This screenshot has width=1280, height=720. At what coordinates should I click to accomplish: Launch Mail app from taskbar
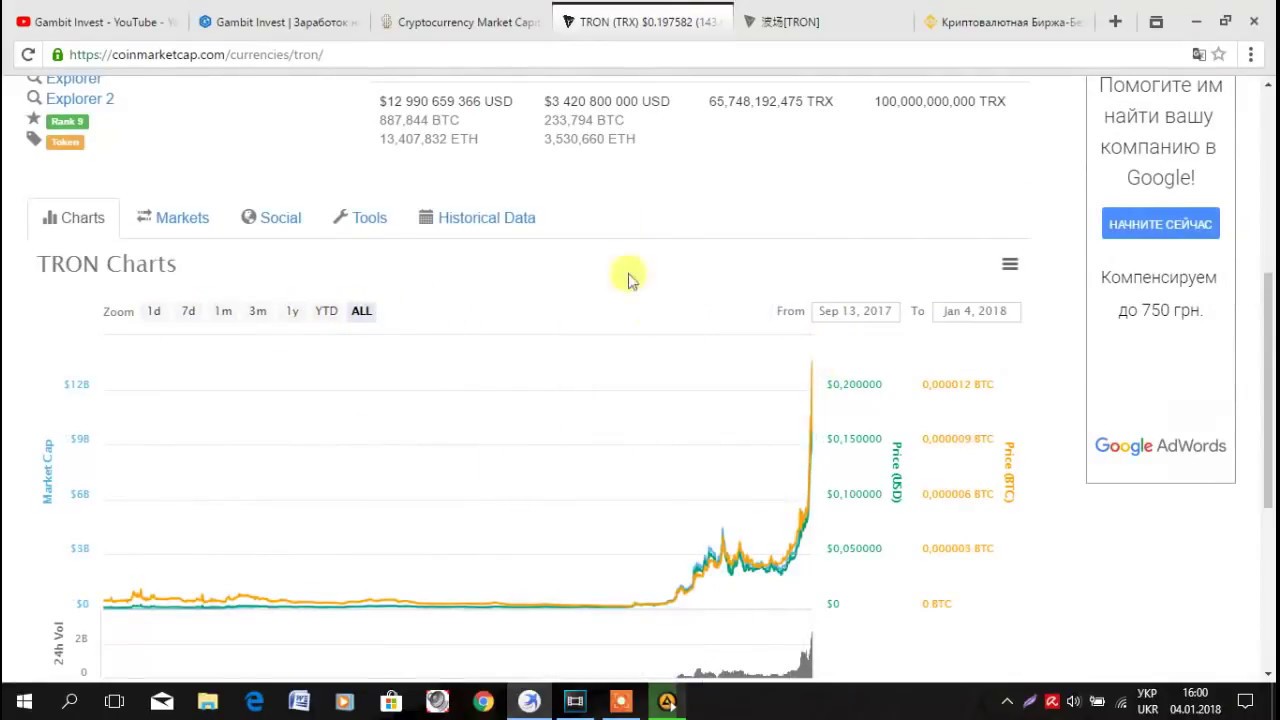pos(161,702)
